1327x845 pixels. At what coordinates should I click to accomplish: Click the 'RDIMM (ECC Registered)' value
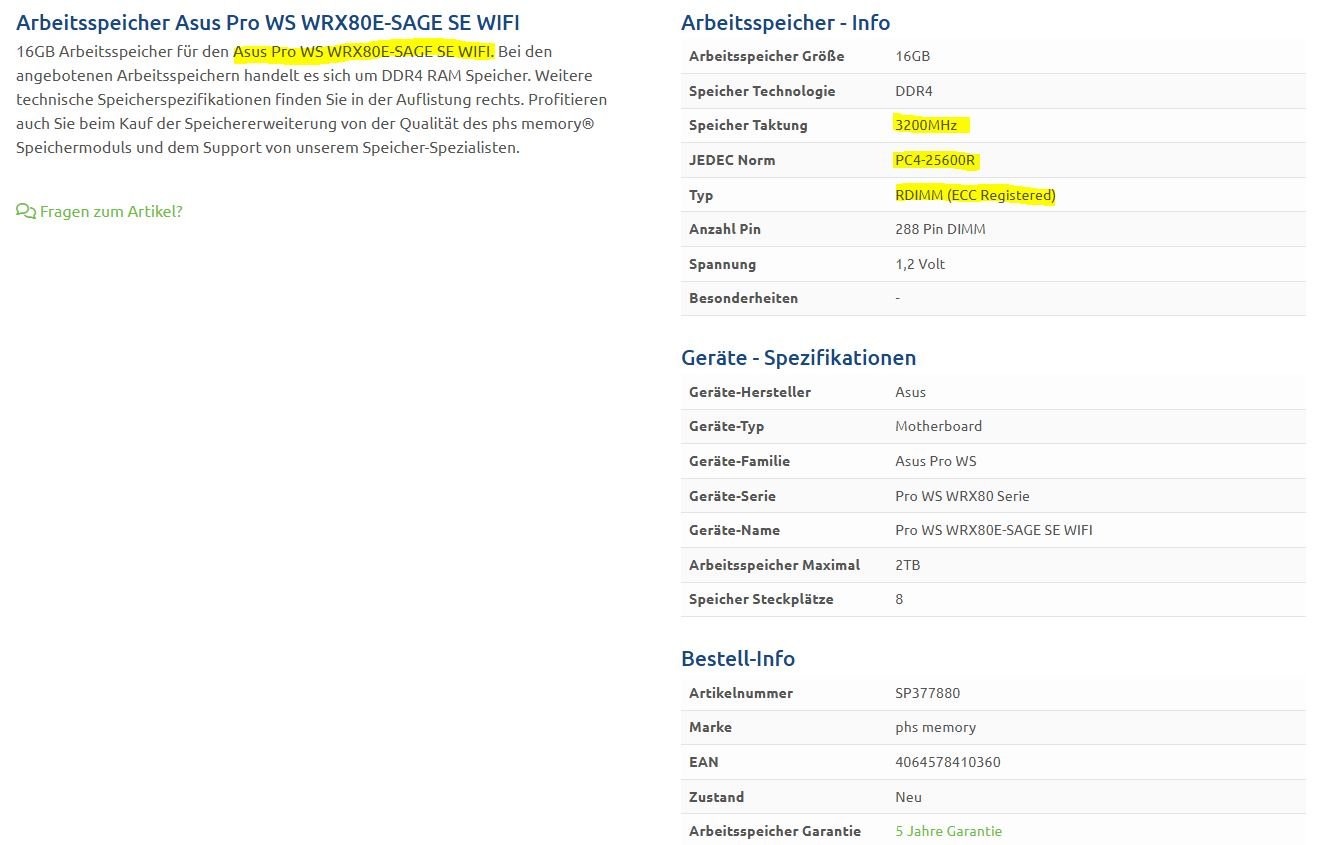click(x=975, y=195)
